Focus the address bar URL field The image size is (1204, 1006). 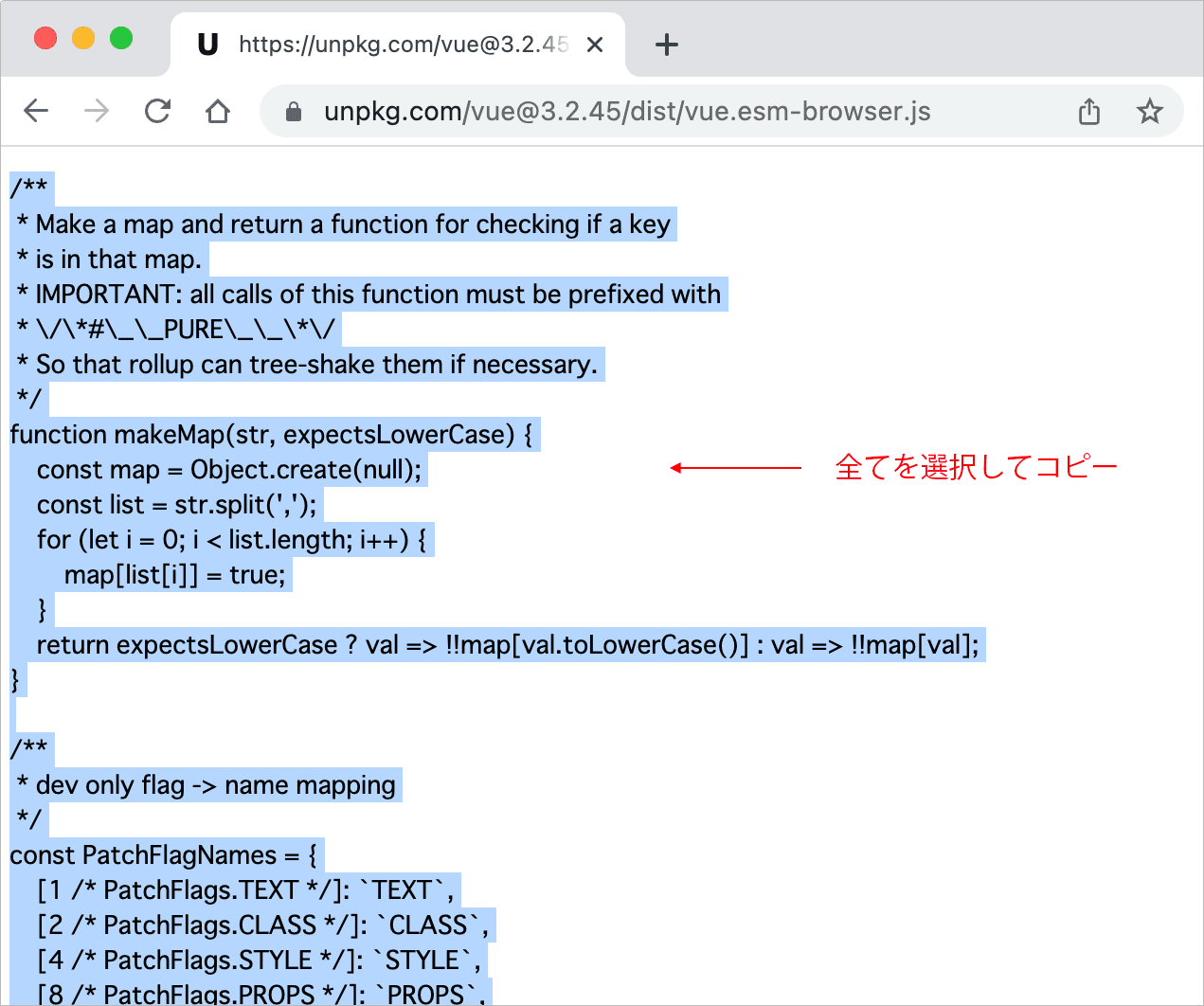(625, 112)
